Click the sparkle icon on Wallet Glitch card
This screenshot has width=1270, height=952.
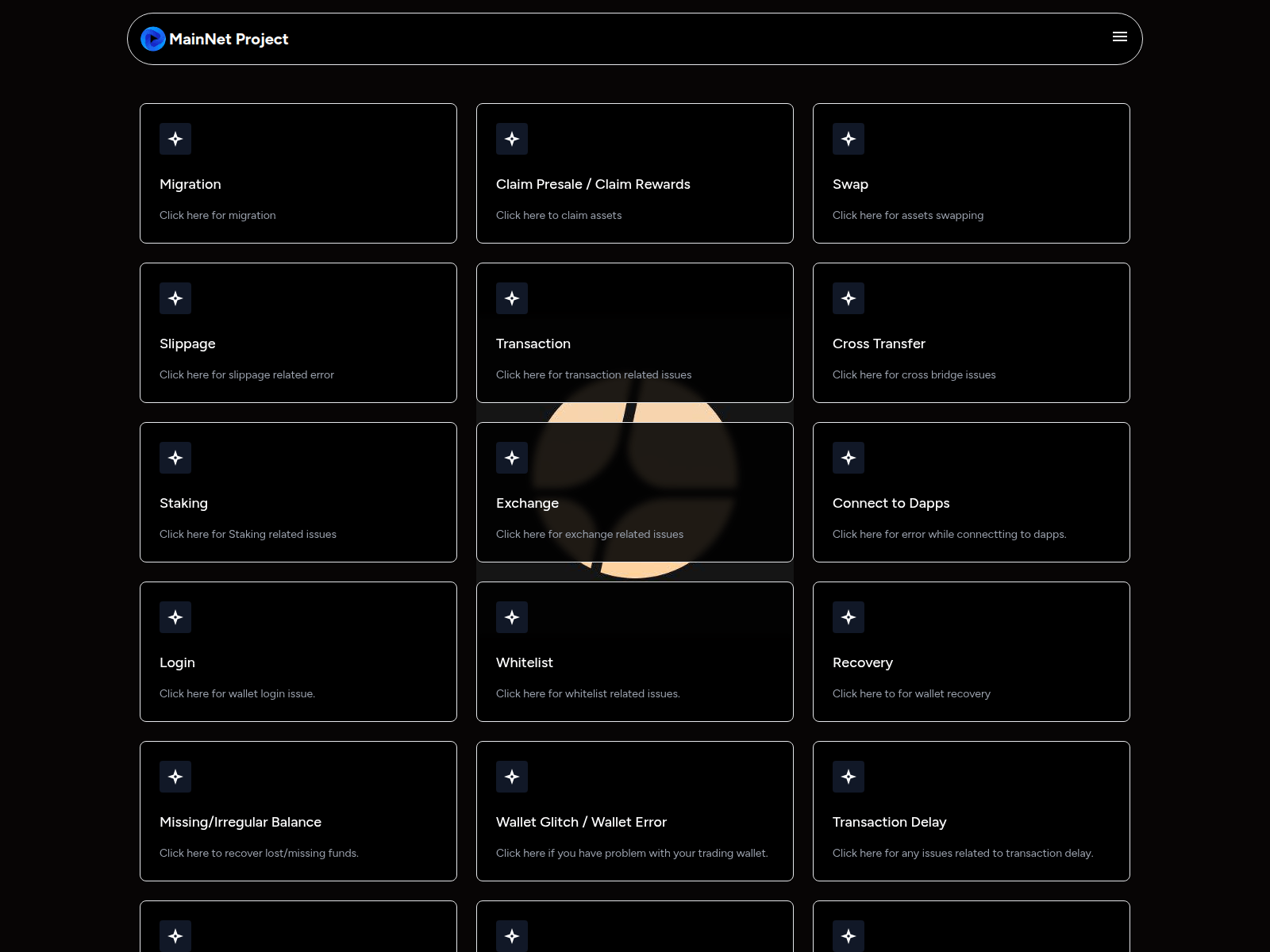point(512,777)
